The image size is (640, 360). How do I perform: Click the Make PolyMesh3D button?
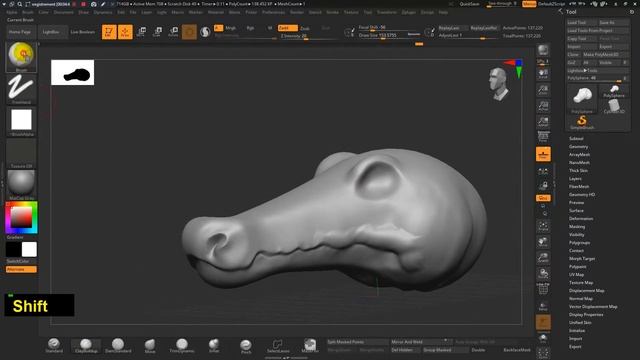pos(606,54)
